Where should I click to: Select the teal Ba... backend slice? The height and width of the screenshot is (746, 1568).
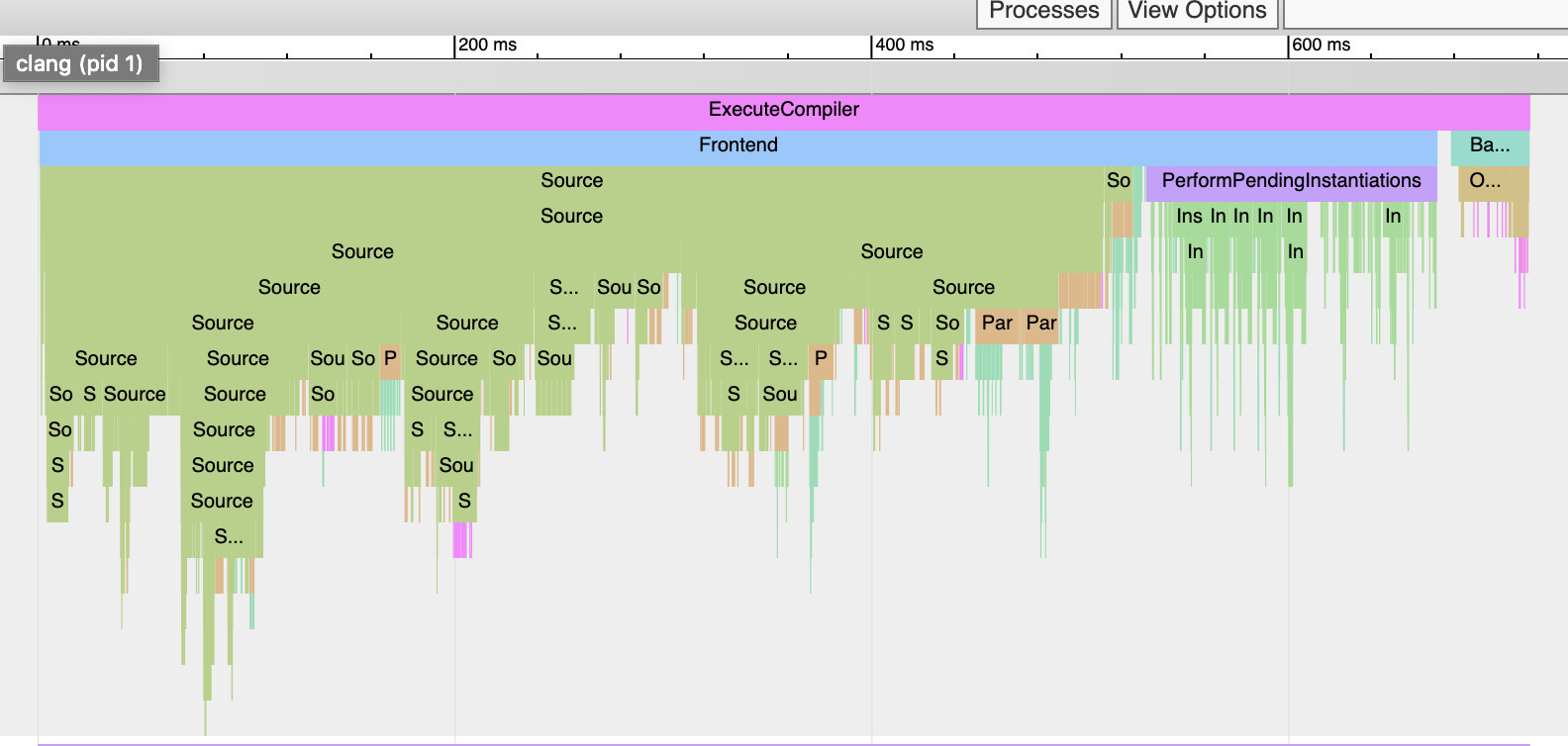click(1489, 145)
